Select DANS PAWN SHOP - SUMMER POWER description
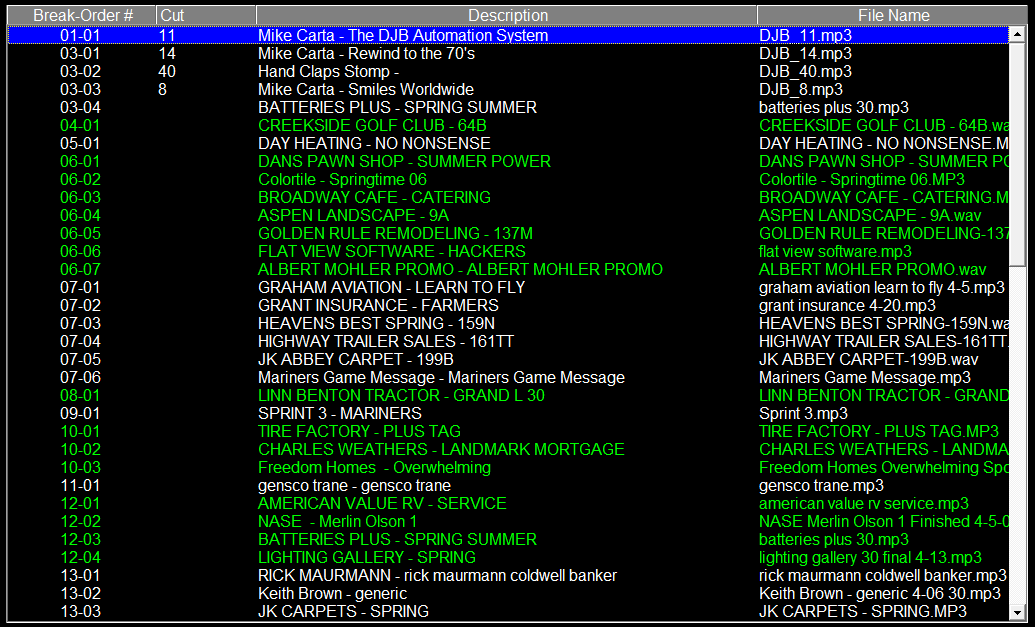 (x=404, y=161)
